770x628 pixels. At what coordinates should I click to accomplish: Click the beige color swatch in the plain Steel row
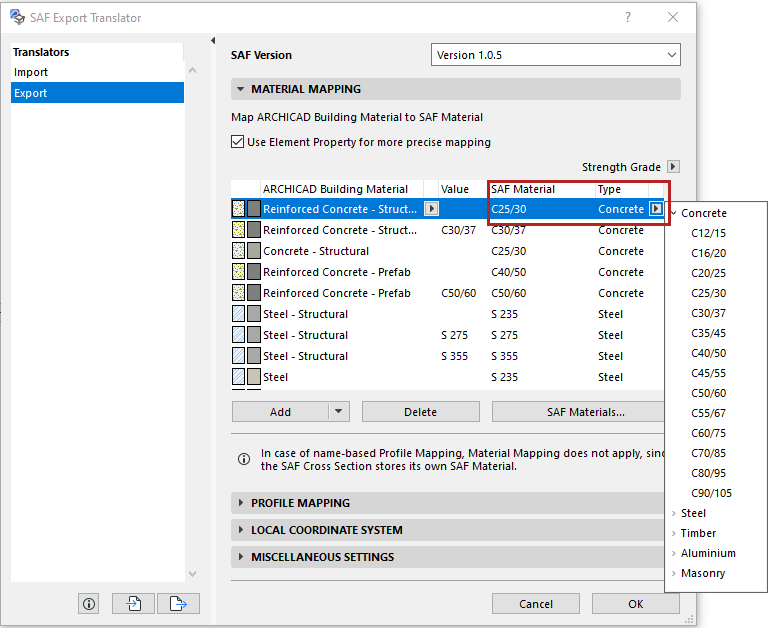point(254,377)
